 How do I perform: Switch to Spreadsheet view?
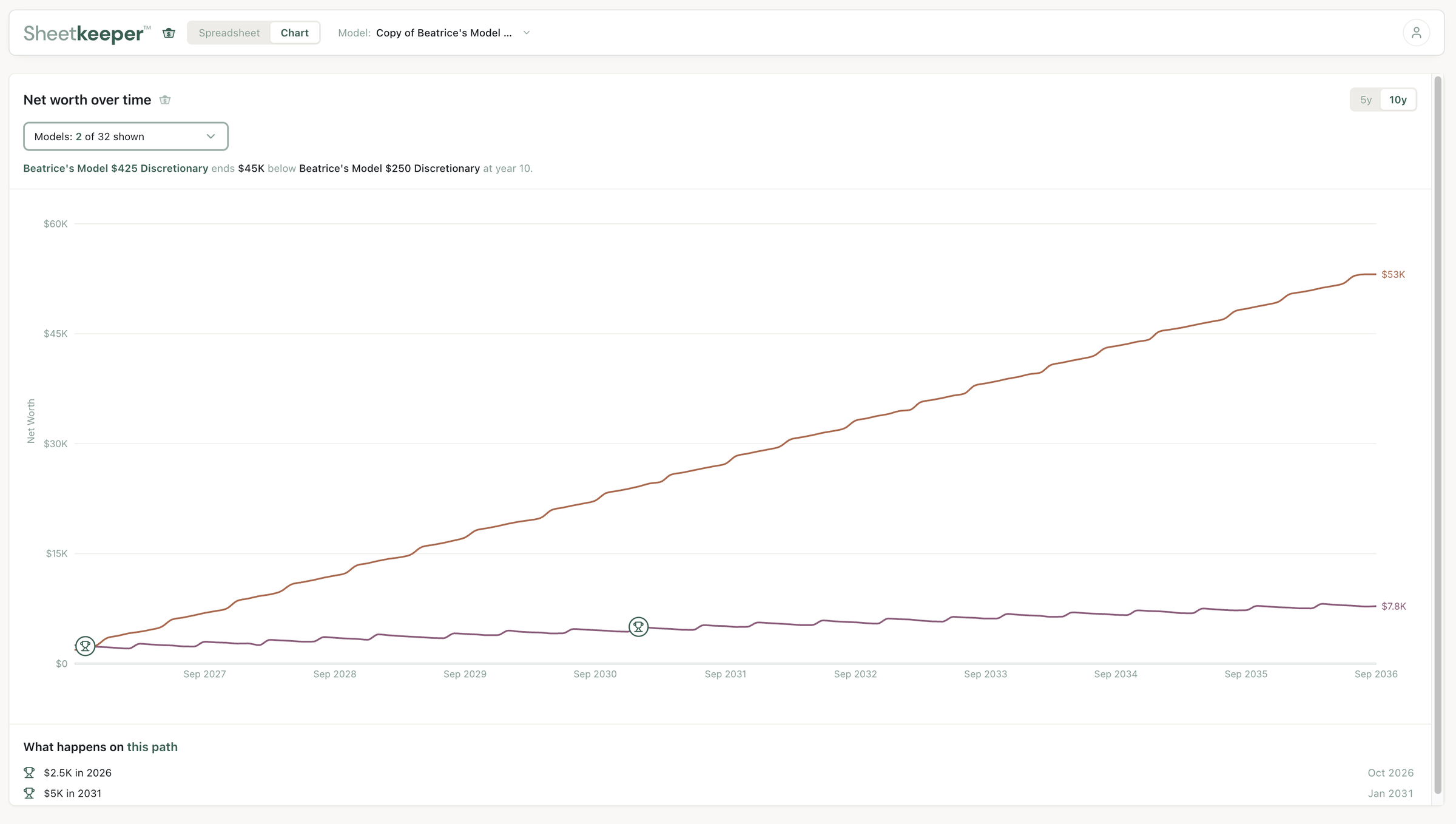pos(229,33)
